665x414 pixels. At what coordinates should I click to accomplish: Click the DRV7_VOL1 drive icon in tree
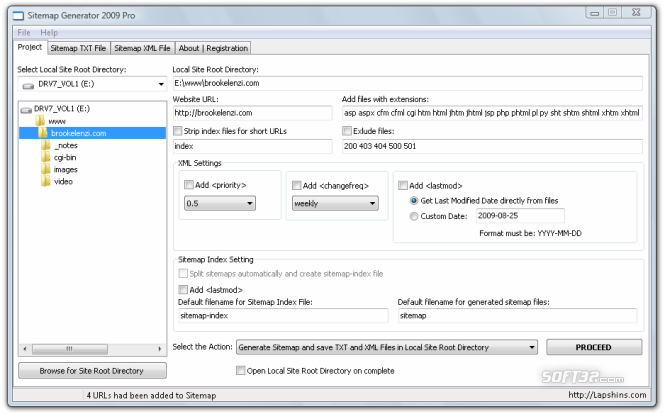click(x=26, y=110)
